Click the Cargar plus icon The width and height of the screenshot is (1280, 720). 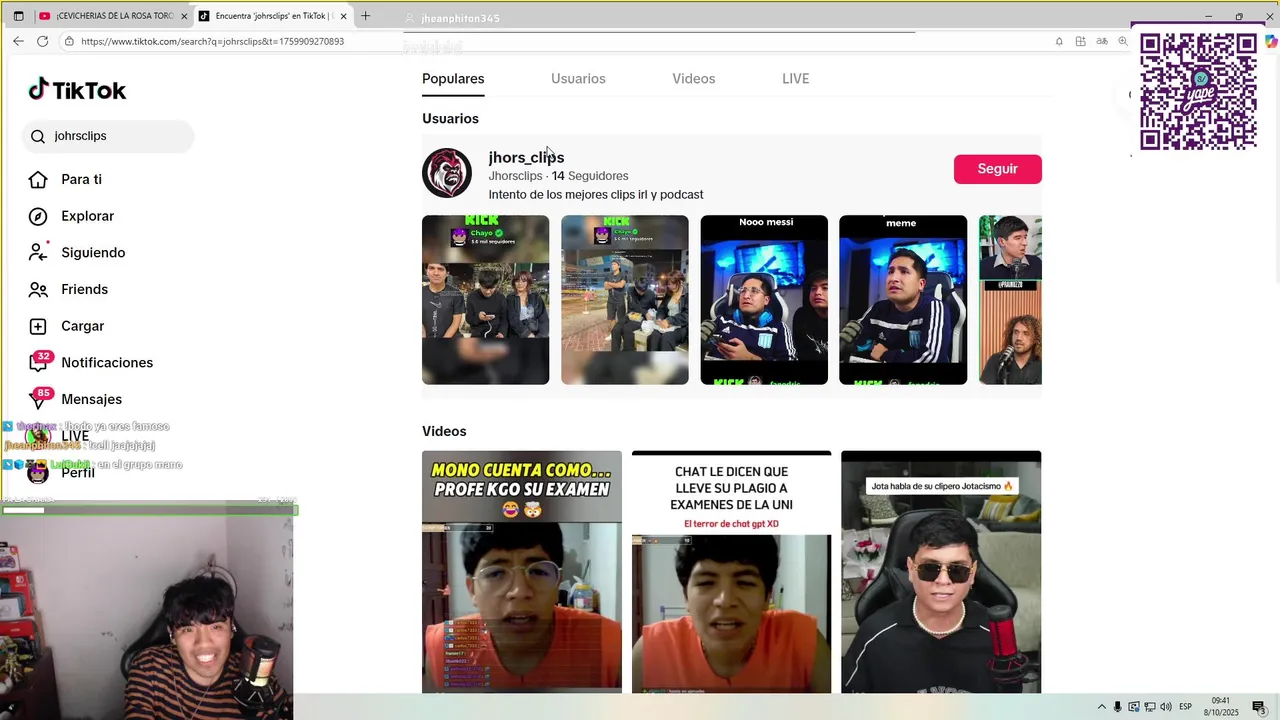tap(38, 326)
